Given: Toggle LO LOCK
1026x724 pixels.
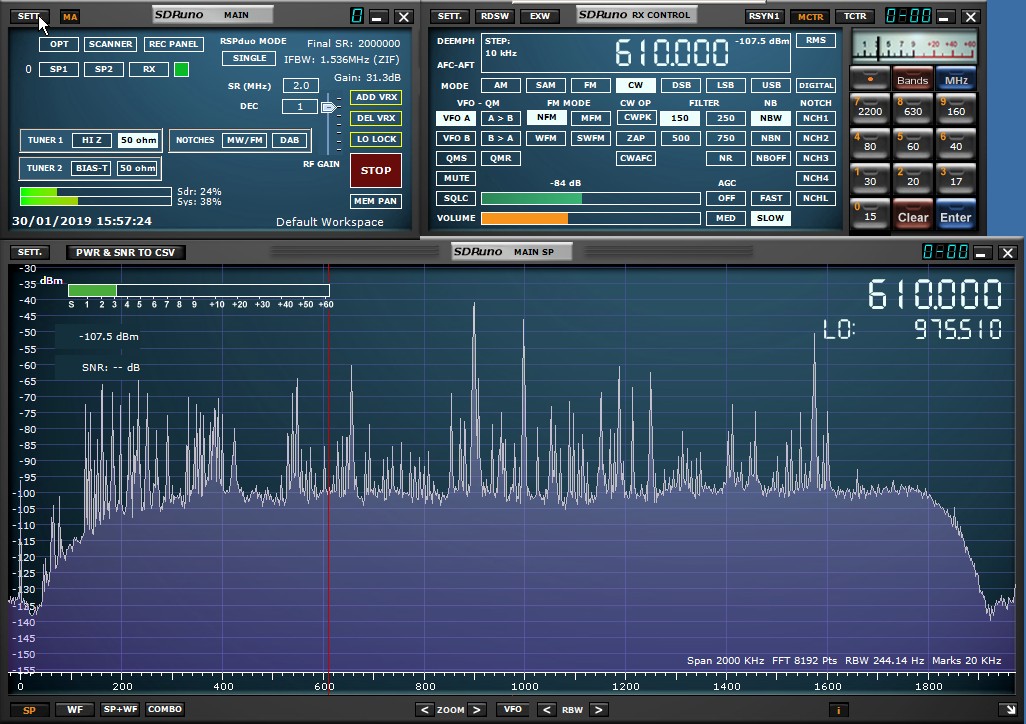Looking at the screenshot, I should coord(376,139).
